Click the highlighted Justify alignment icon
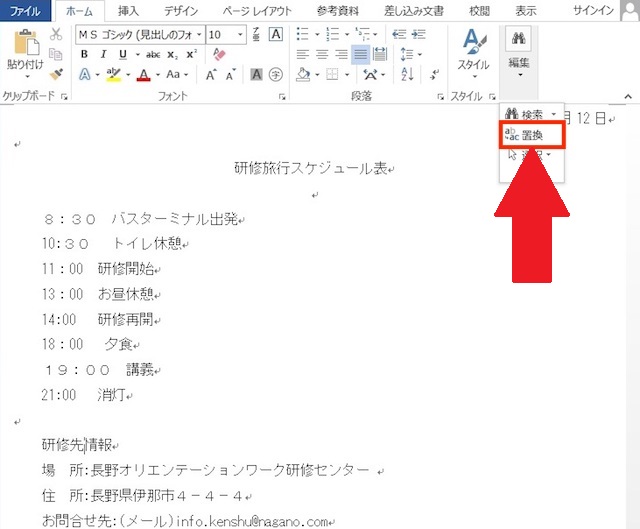This screenshot has height=529, width=640. (361, 54)
